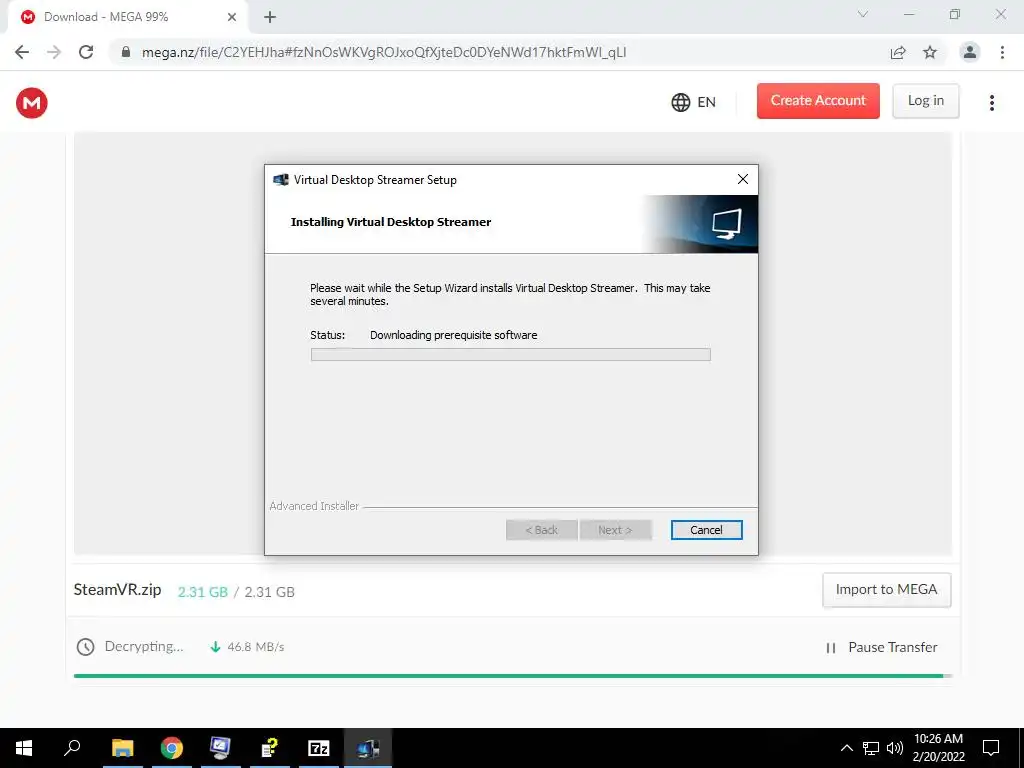
Task: Switch to Chrome in the taskbar
Action: pos(172,748)
